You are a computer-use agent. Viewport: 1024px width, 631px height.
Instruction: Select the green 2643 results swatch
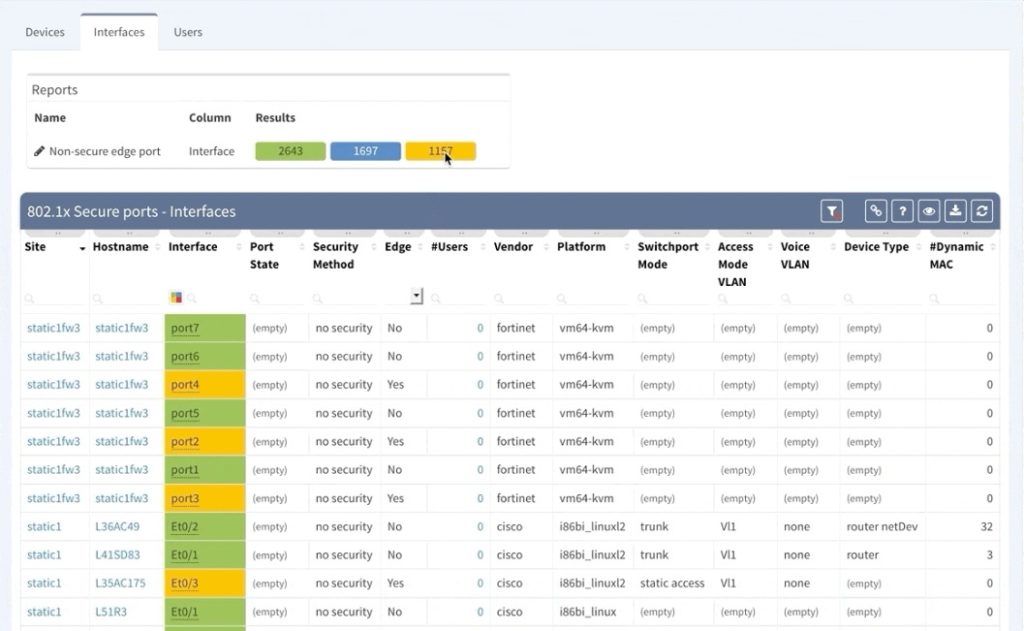(x=290, y=152)
